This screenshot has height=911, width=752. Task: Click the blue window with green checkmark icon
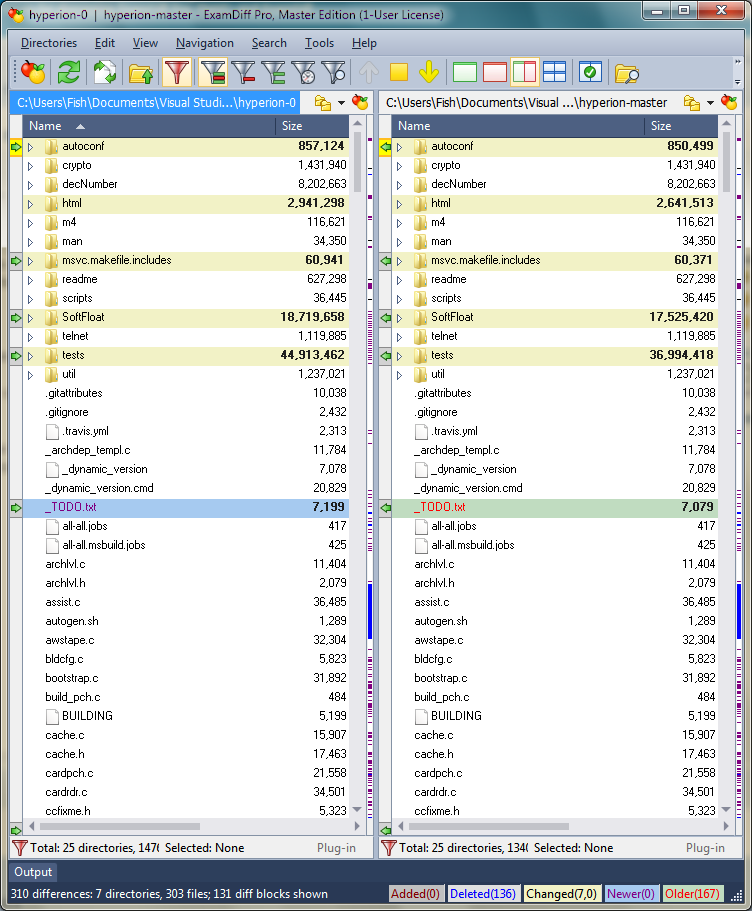[590, 73]
